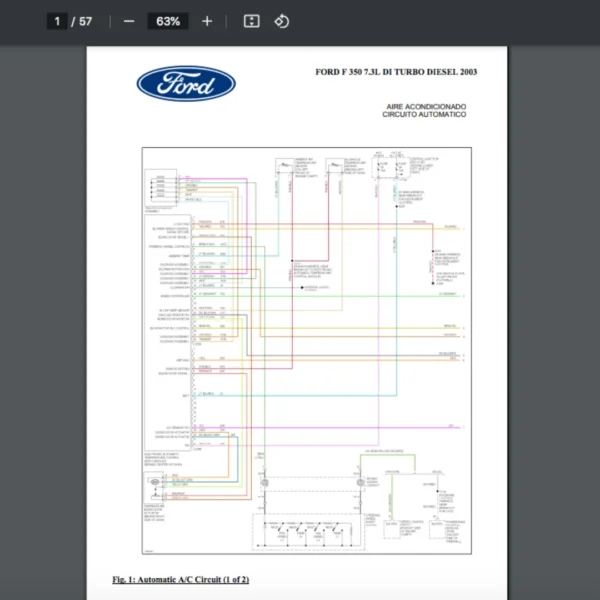Click the 63% zoom level field

(x=168, y=21)
